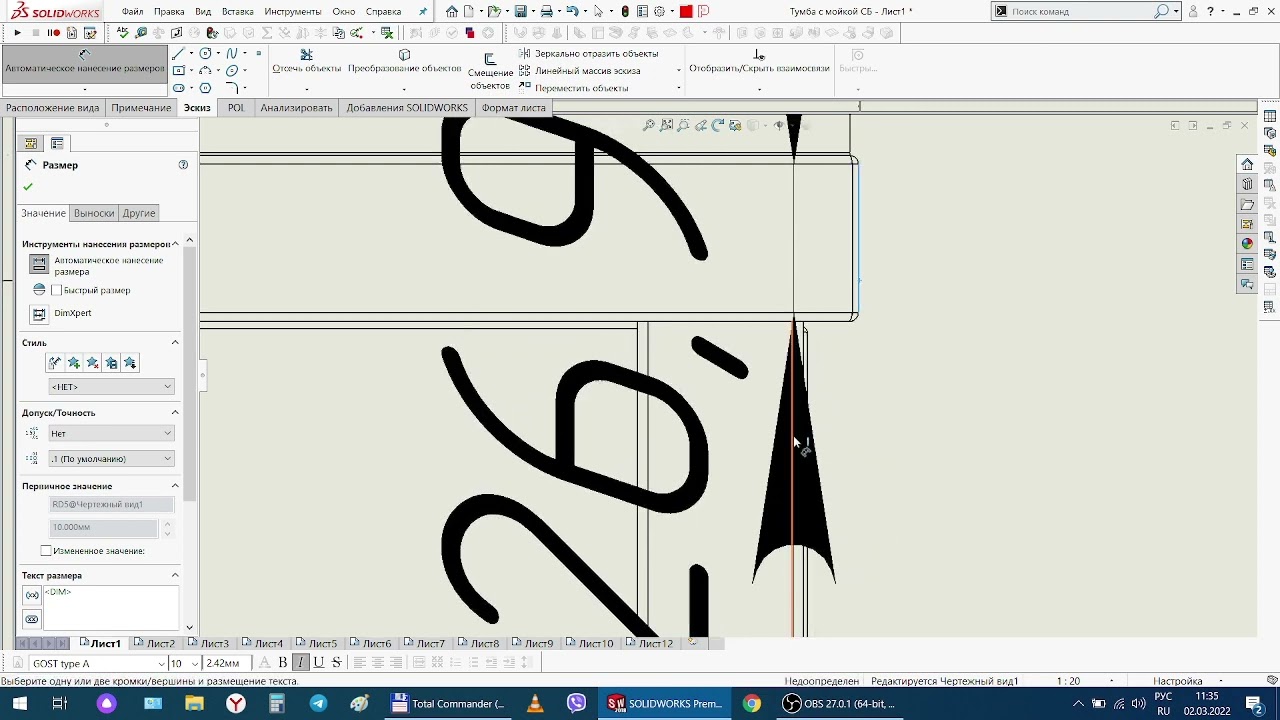Switch to the Примечание ribbon tab
The image size is (1280, 720).
click(141, 108)
